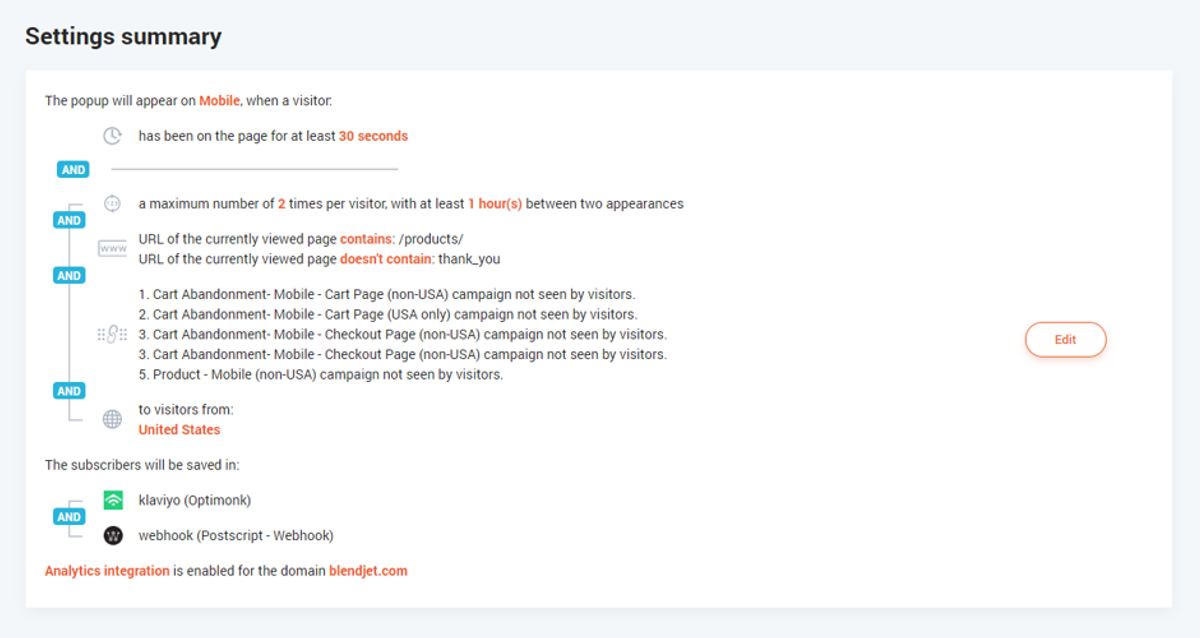Click the clock icon for time-on-page condition
Viewport: 1200px width, 638px height.
111,135
